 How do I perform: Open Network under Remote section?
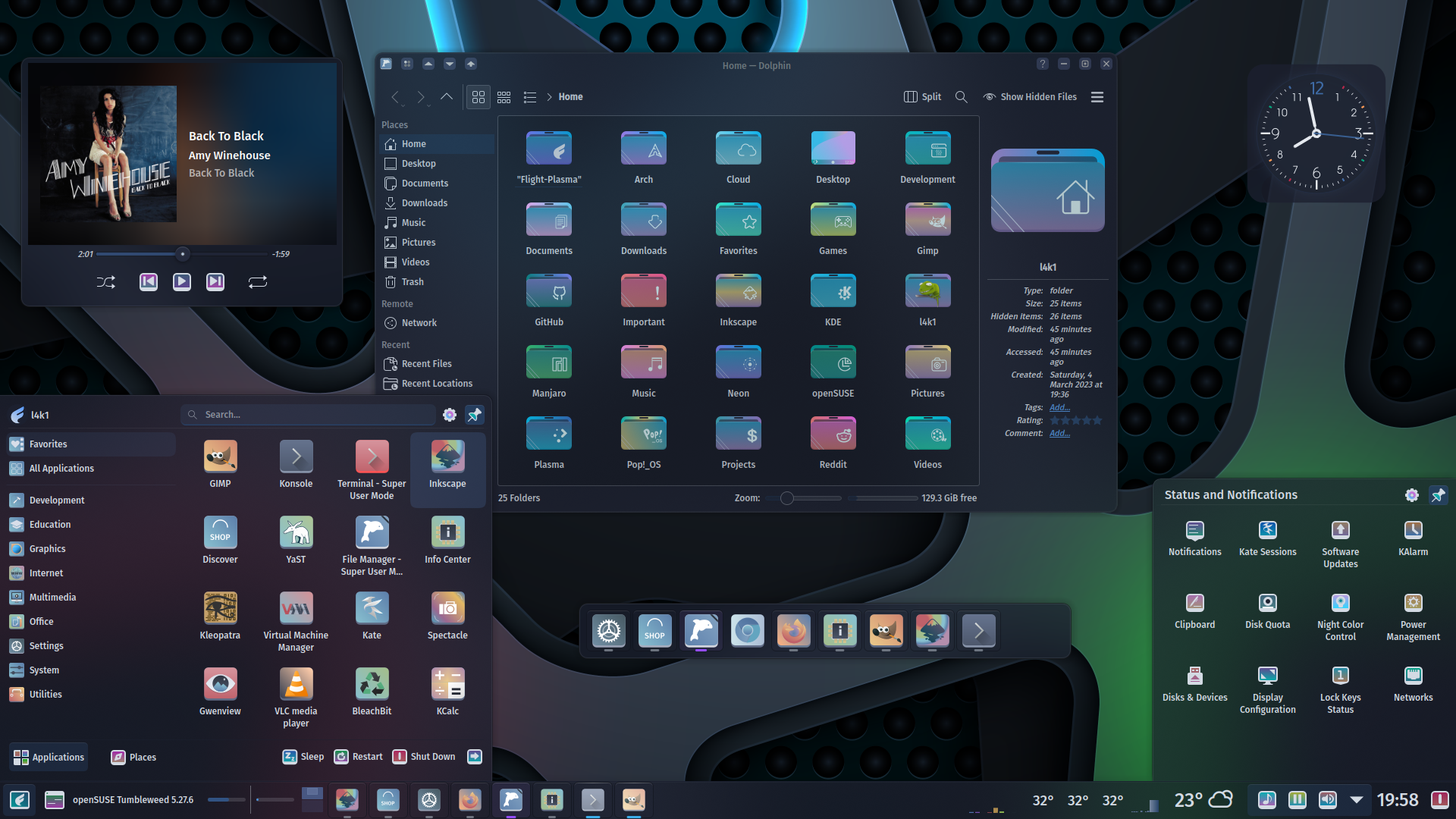[x=436, y=323]
